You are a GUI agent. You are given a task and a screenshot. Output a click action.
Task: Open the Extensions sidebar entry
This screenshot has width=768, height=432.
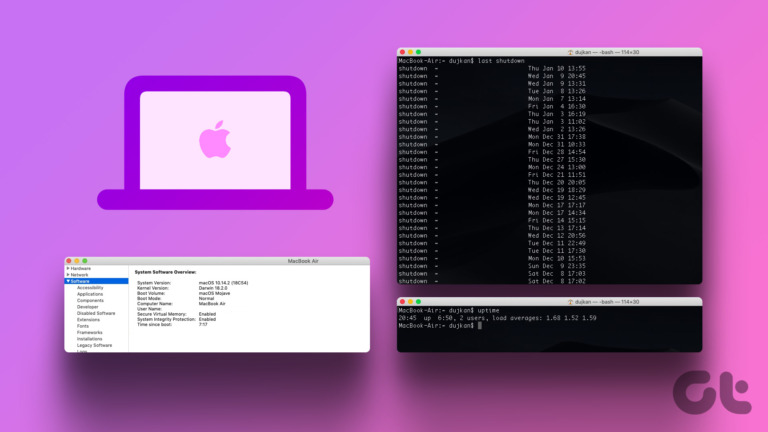pyautogui.click(x=89, y=320)
